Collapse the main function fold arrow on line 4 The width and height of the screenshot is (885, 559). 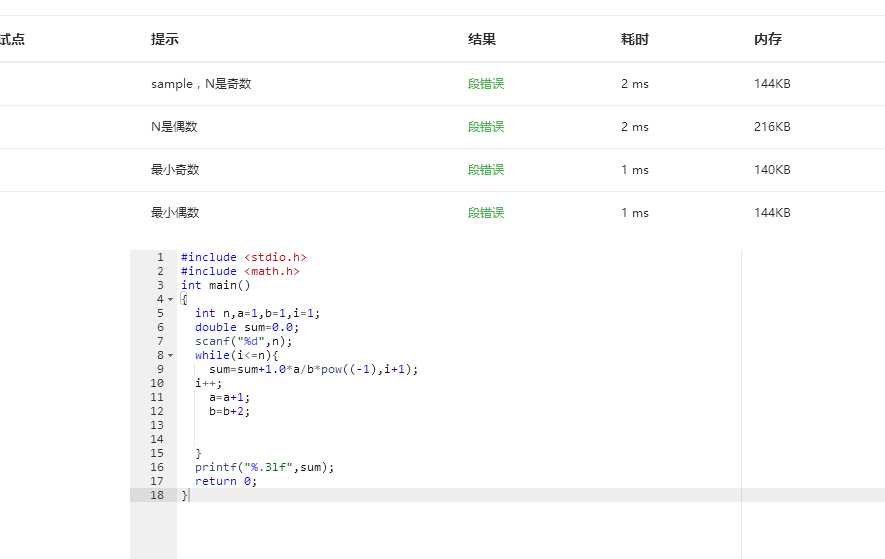coord(170,299)
